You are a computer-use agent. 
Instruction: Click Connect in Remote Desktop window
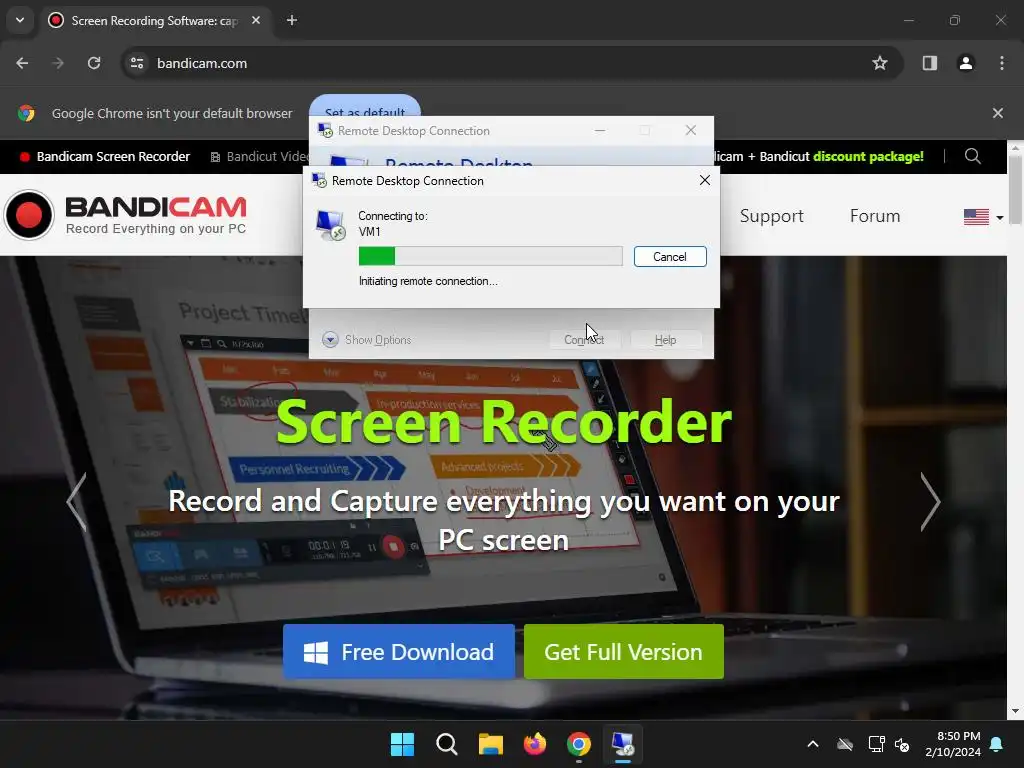coord(584,340)
